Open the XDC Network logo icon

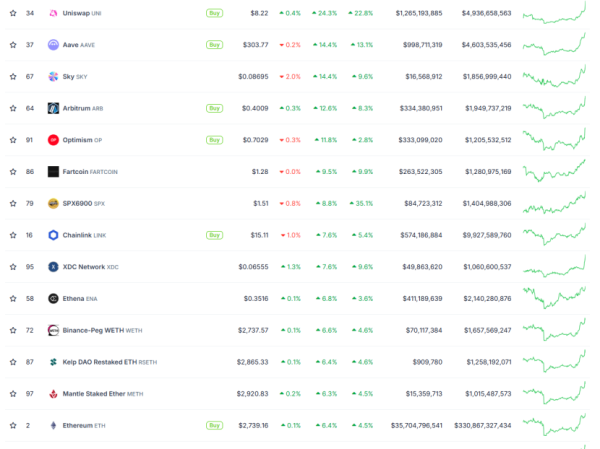click(53, 267)
